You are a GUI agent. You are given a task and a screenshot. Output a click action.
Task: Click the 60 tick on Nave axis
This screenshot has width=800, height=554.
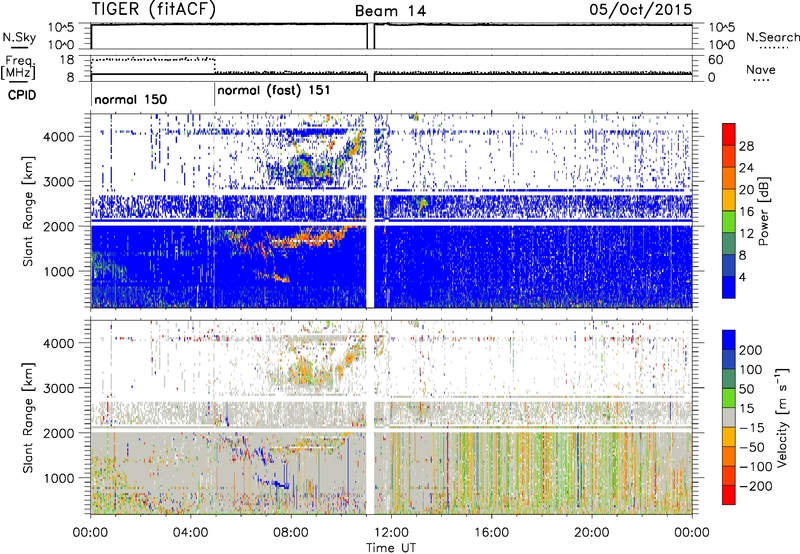715,60
